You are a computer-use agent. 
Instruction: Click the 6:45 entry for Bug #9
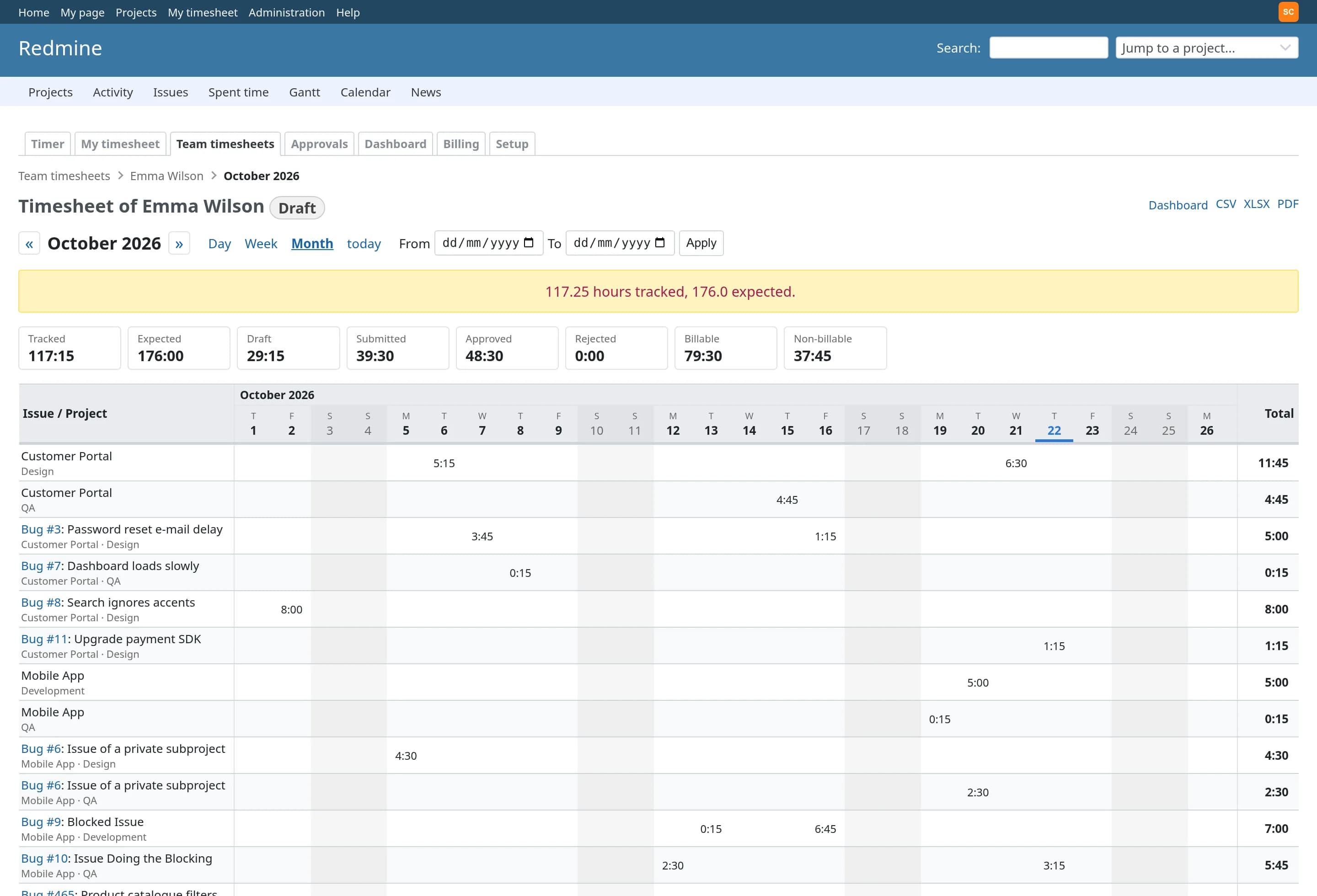(x=825, y=829)
